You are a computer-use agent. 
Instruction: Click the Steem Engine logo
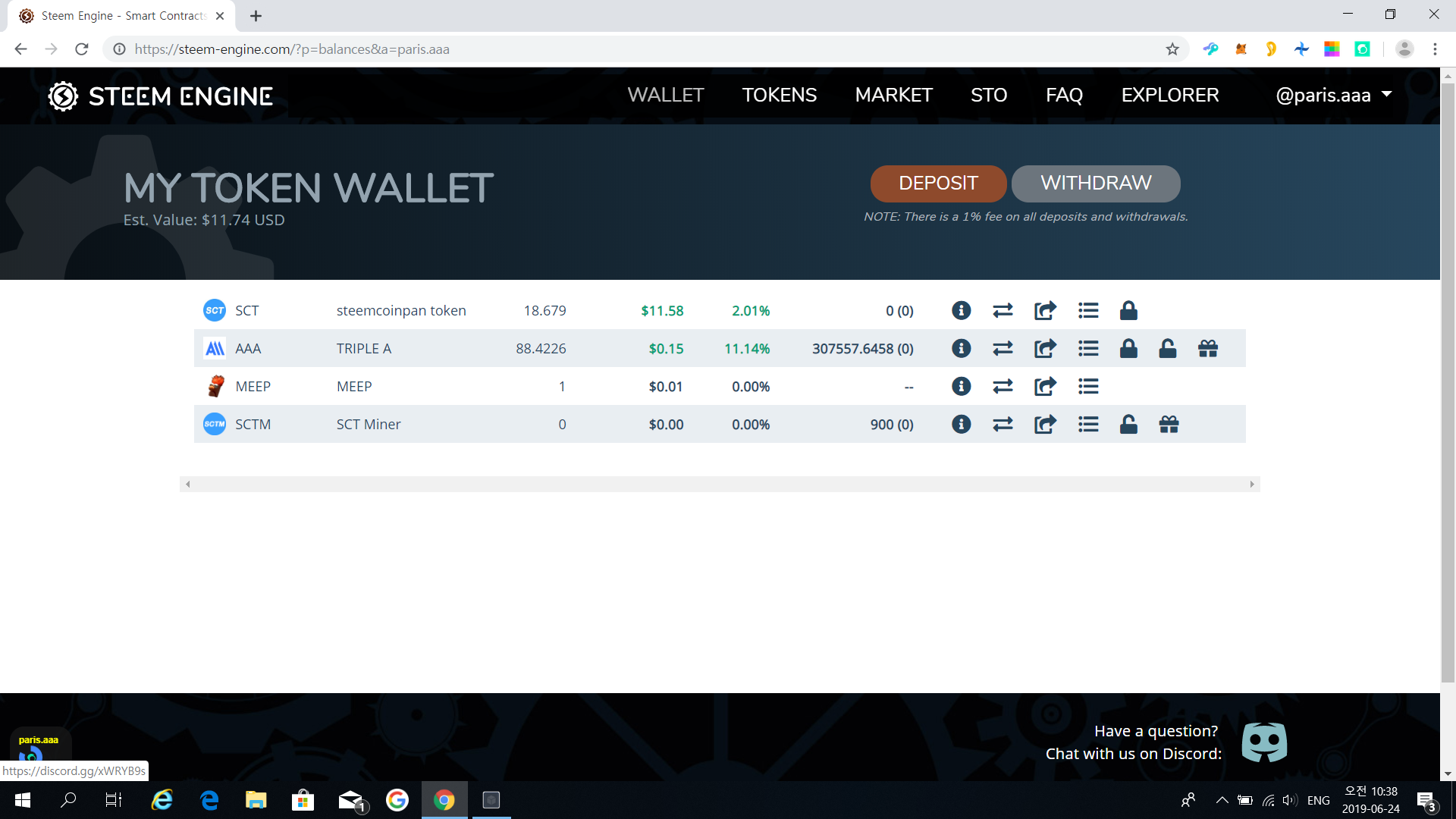coord(161,96)
